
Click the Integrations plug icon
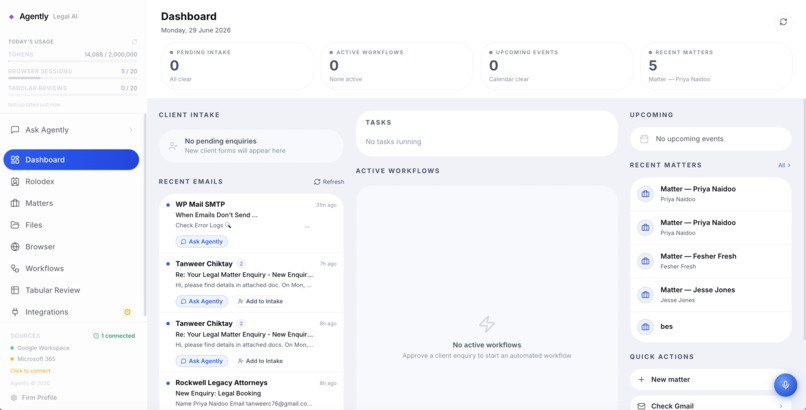click(x=15, y=312)
